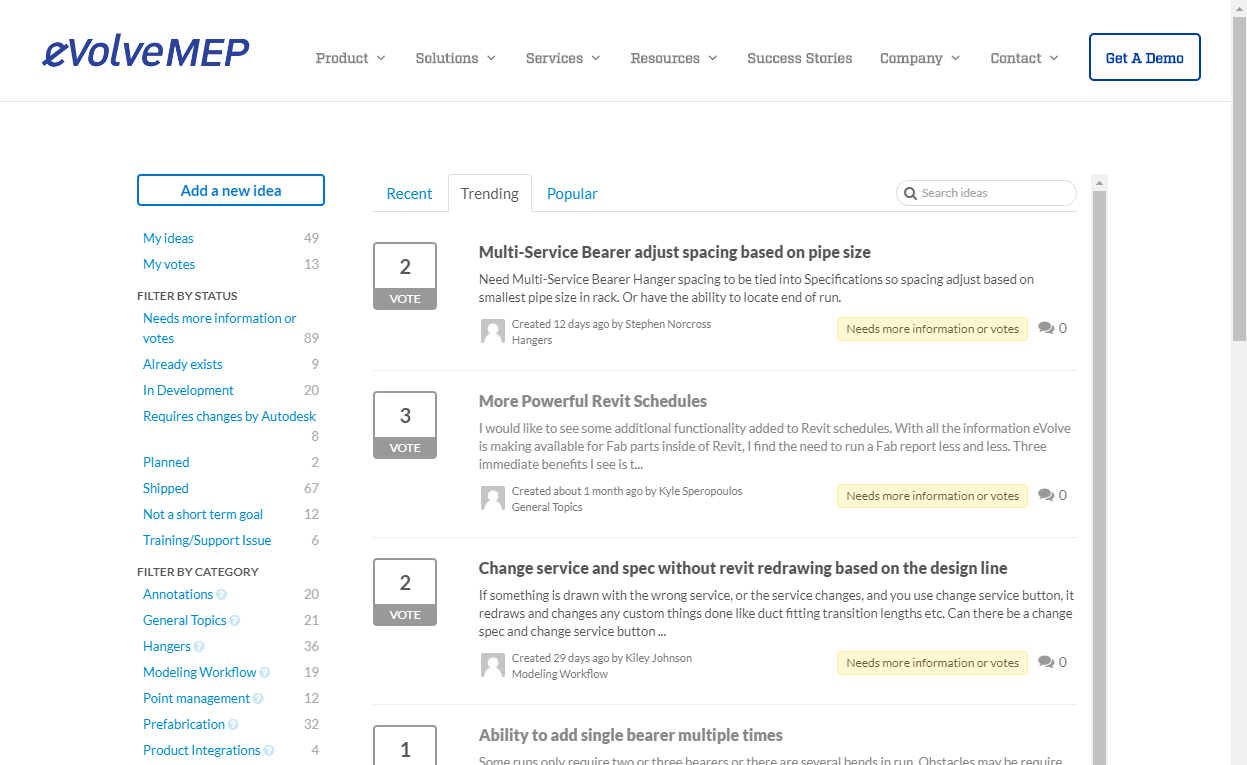Click status badge on Revit Schedules idea

pyautogui.click(x=932, y=496)
